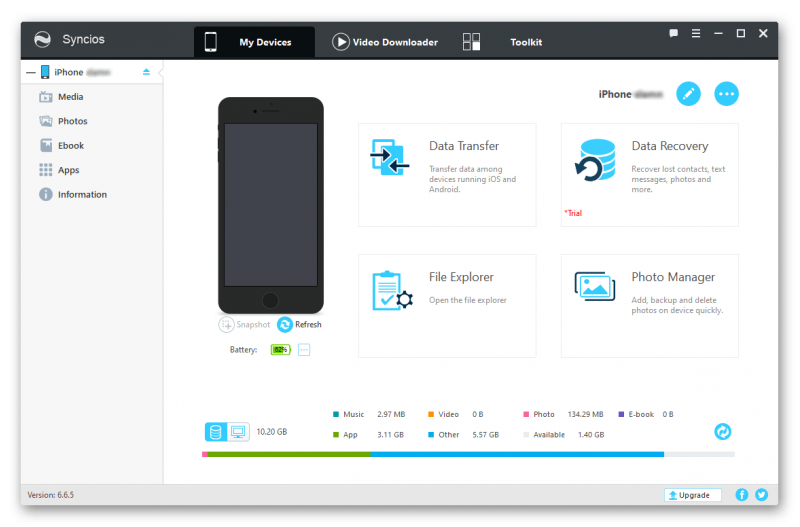
Task: Open Photos in the sidebar
Action: pyautogui.click(x=72, y=121)
